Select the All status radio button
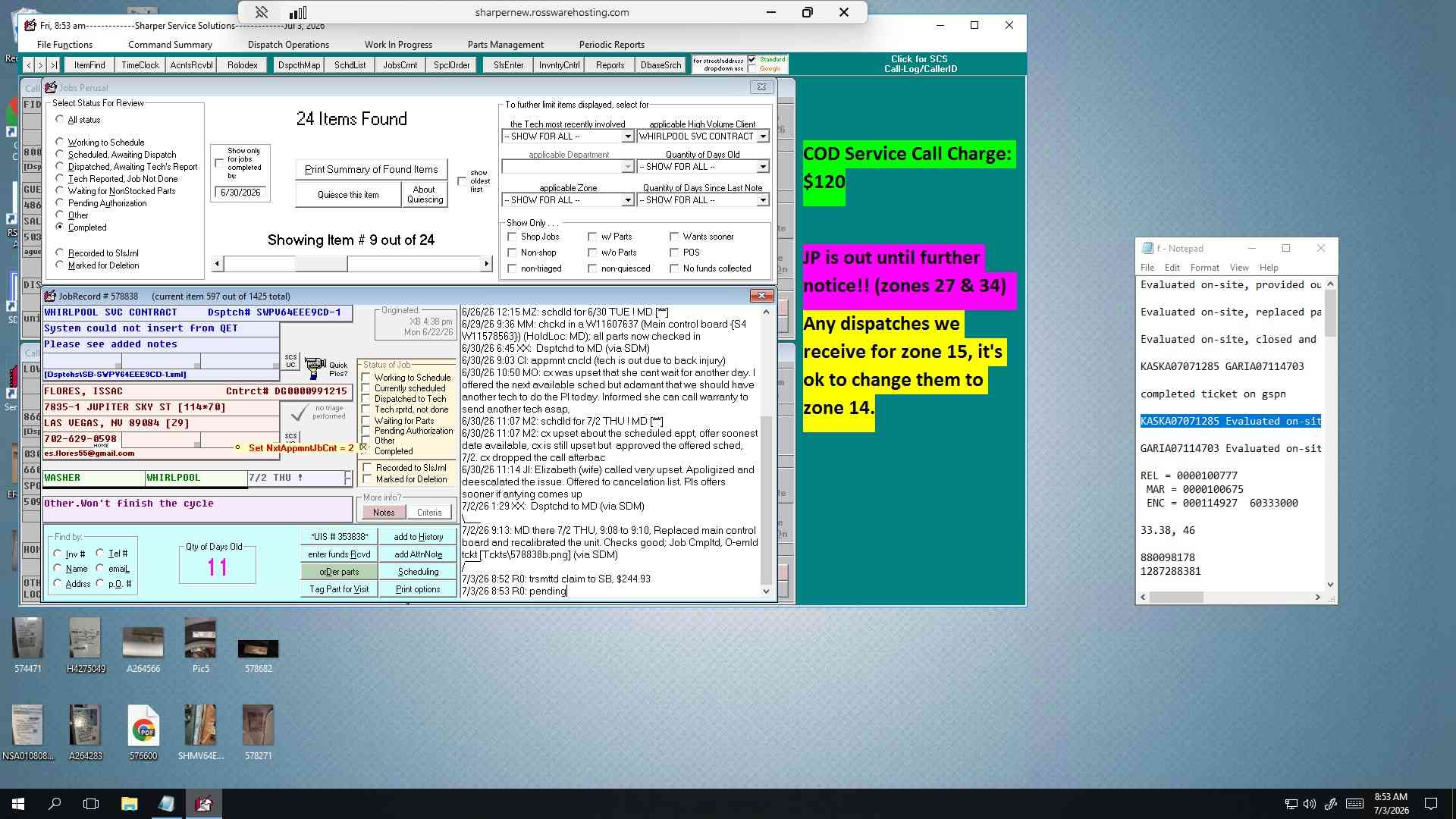 (60, 120)
